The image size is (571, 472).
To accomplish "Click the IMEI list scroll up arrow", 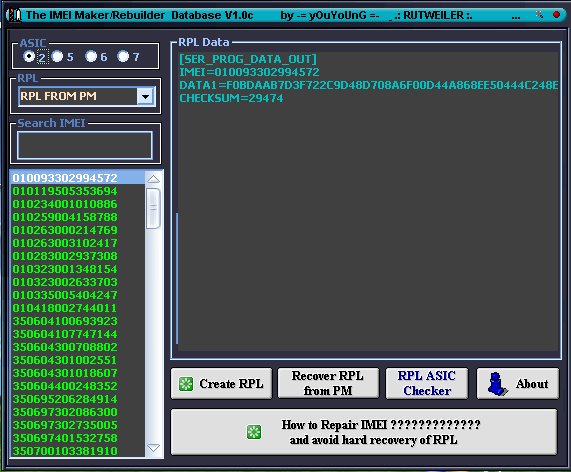I will tap(153, 178).
